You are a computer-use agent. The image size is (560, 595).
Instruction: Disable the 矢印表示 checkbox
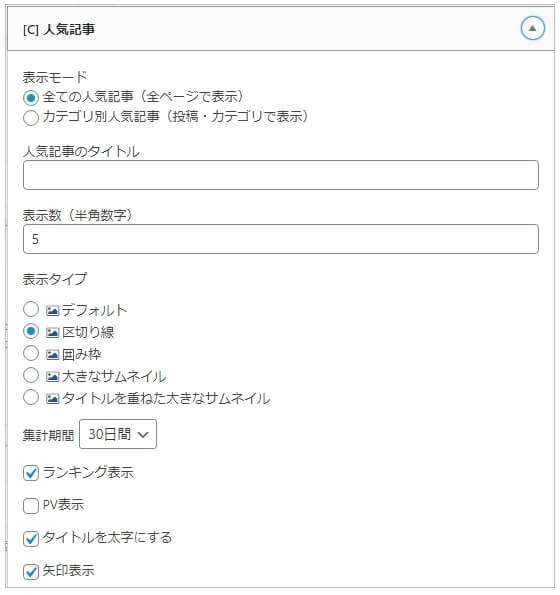[31, 571]
